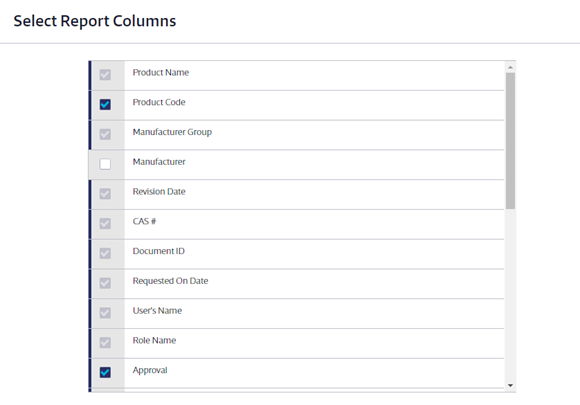Select the Manufacturer row label
This screenshot has height=405, width=580.
159,162
